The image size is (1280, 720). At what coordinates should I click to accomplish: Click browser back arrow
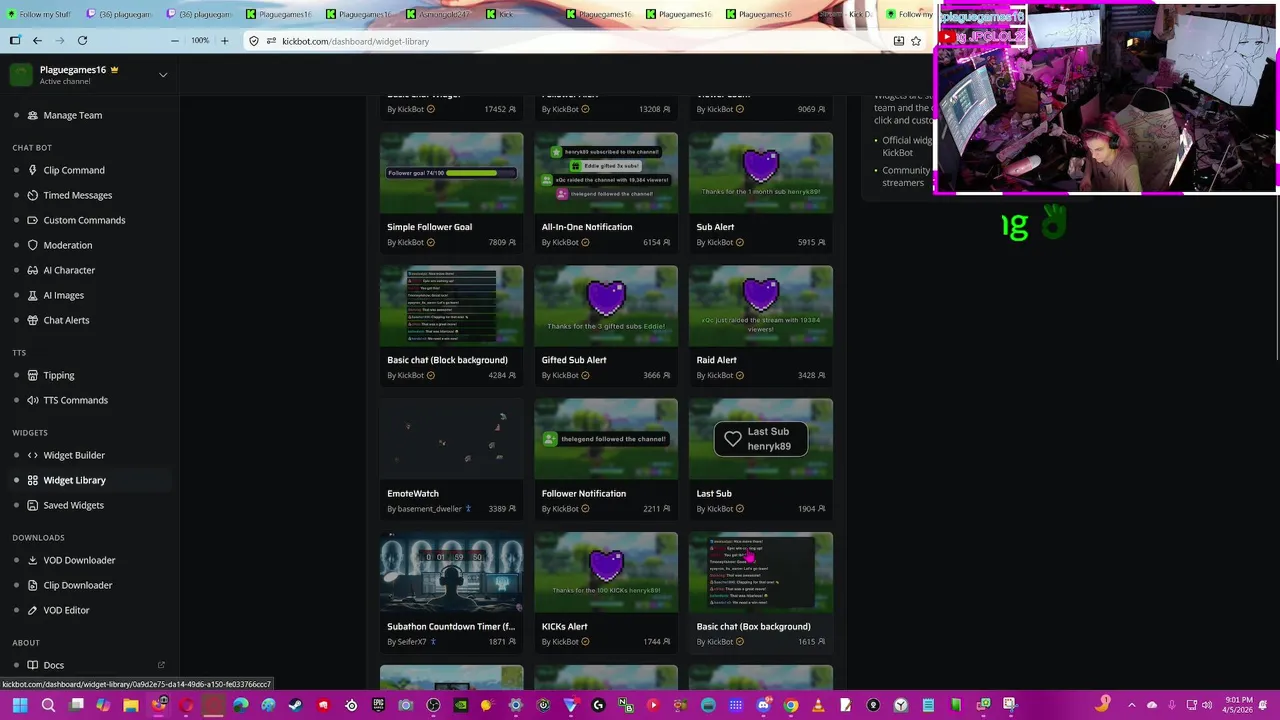click(x=37, y=41)
